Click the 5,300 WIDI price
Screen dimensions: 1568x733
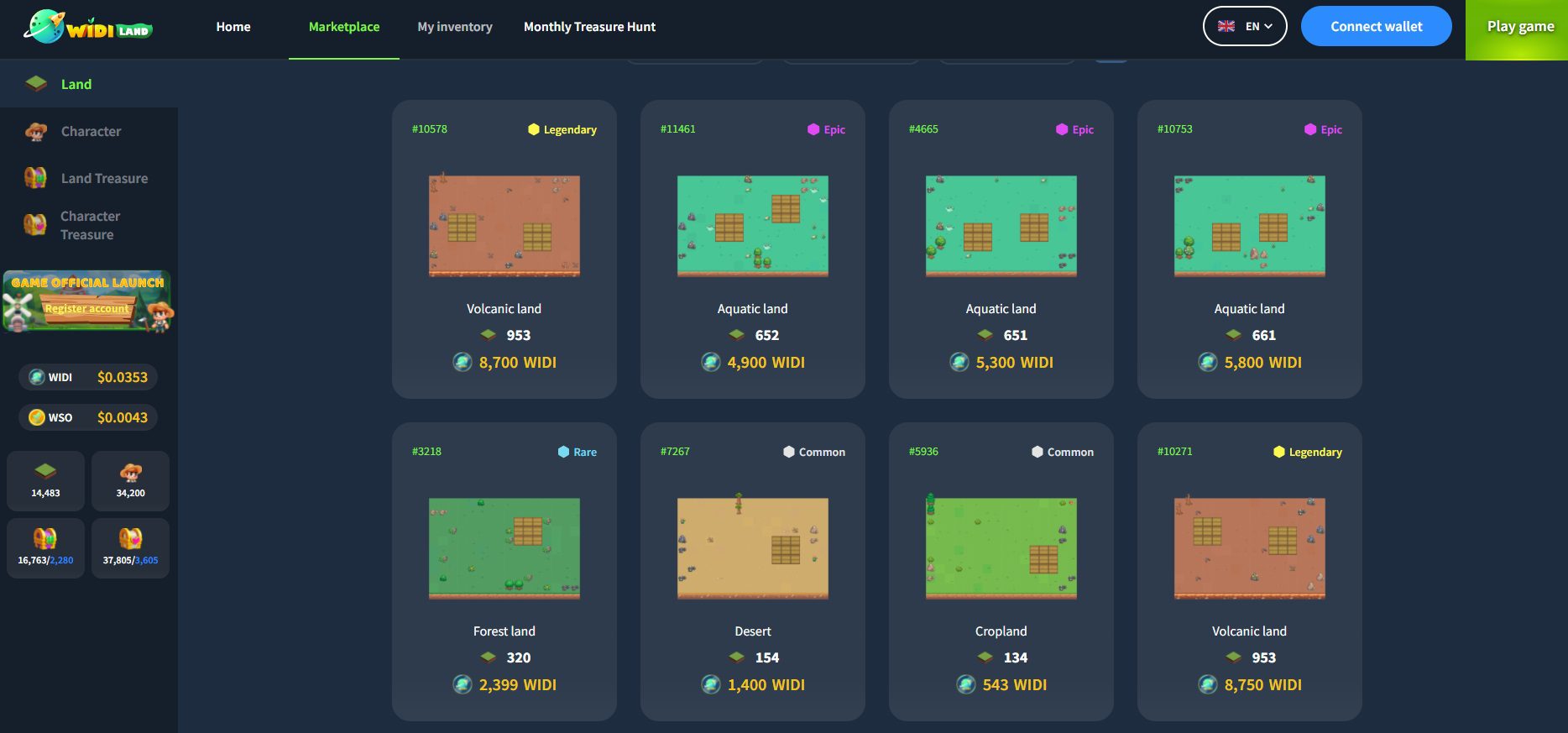(x=1015, y=363)
